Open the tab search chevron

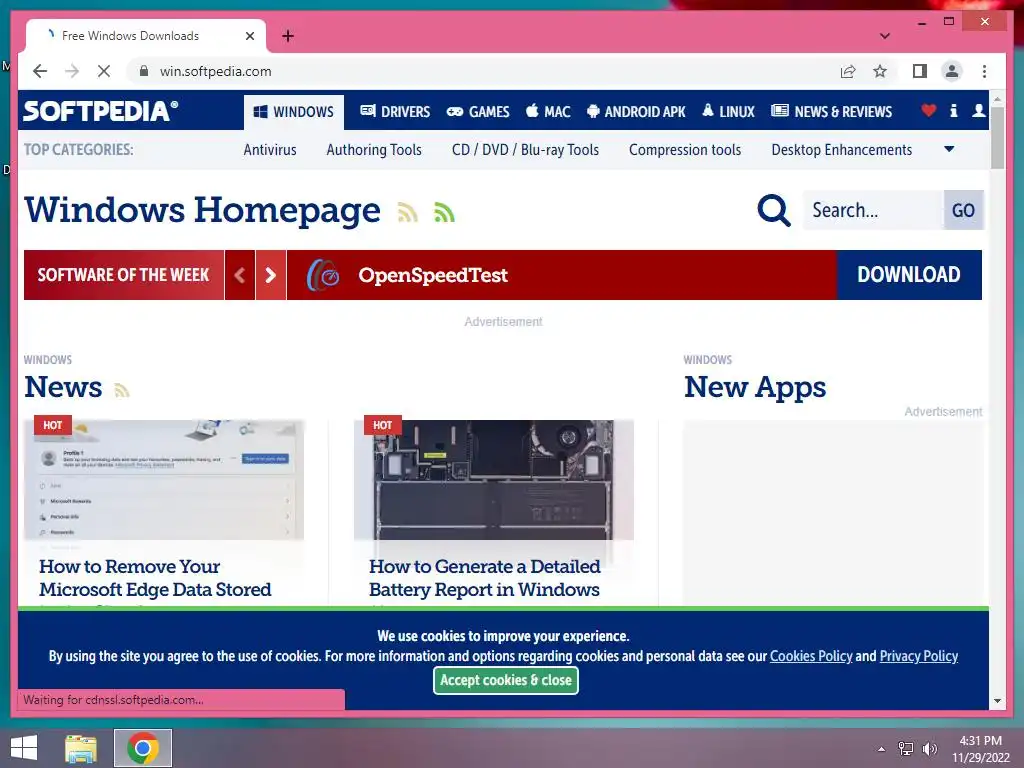(x=885, y=36)
